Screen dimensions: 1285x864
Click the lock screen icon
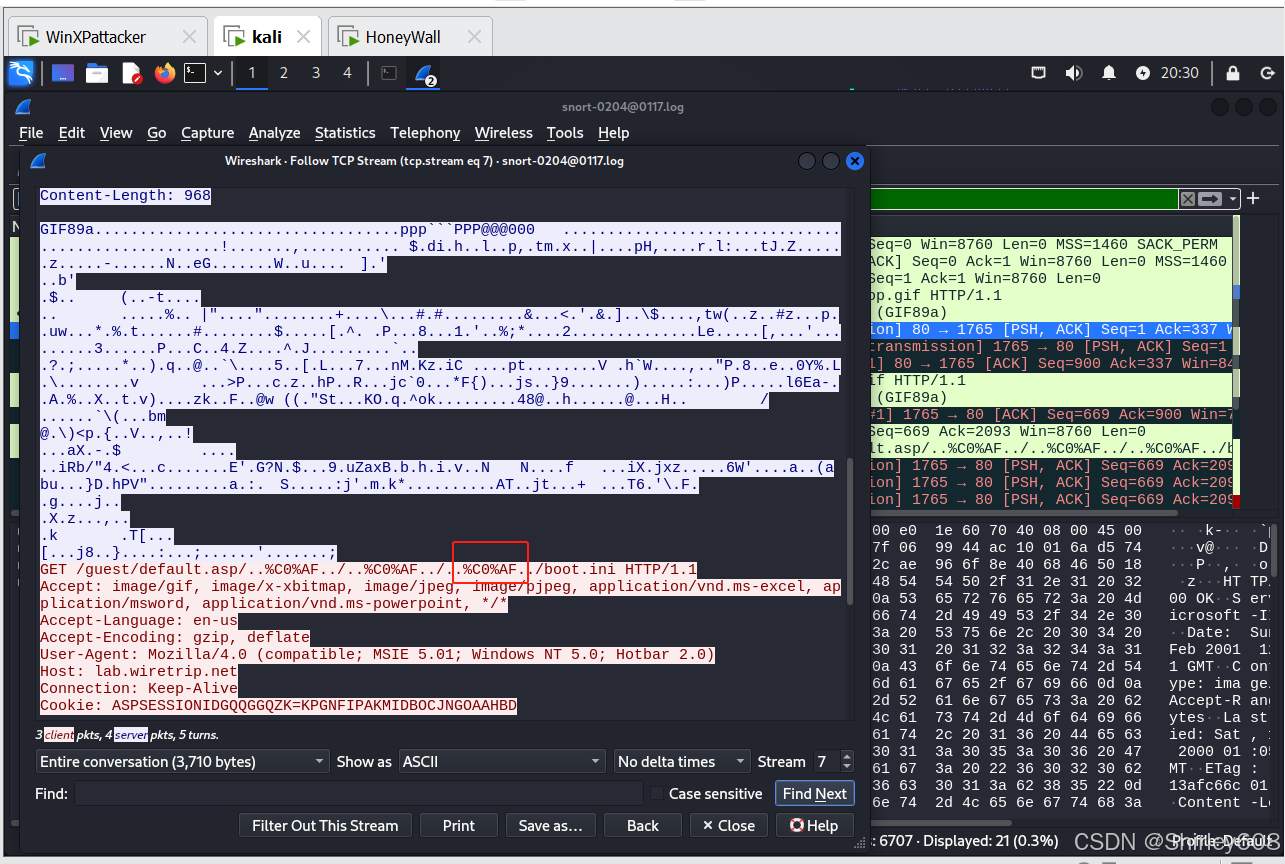1233,73
